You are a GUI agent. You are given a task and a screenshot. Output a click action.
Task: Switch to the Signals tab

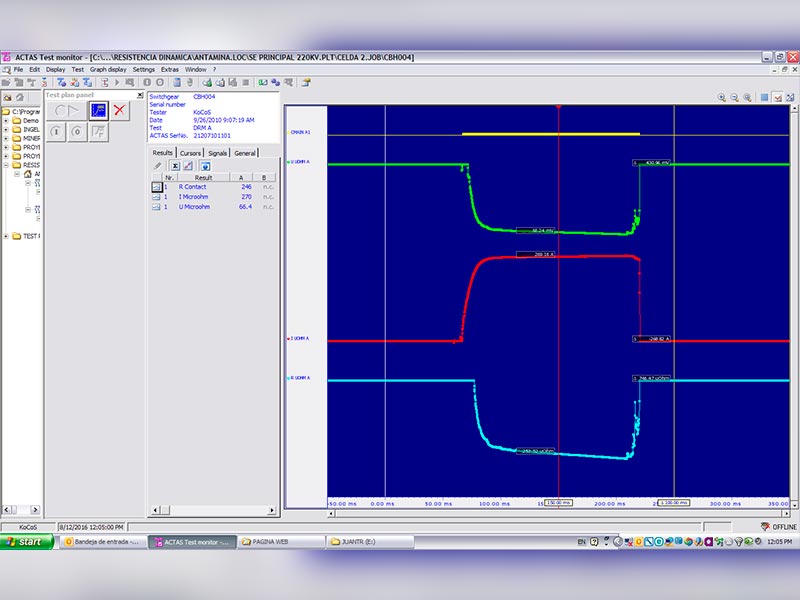pyautogui.click(x=218, y=152)
